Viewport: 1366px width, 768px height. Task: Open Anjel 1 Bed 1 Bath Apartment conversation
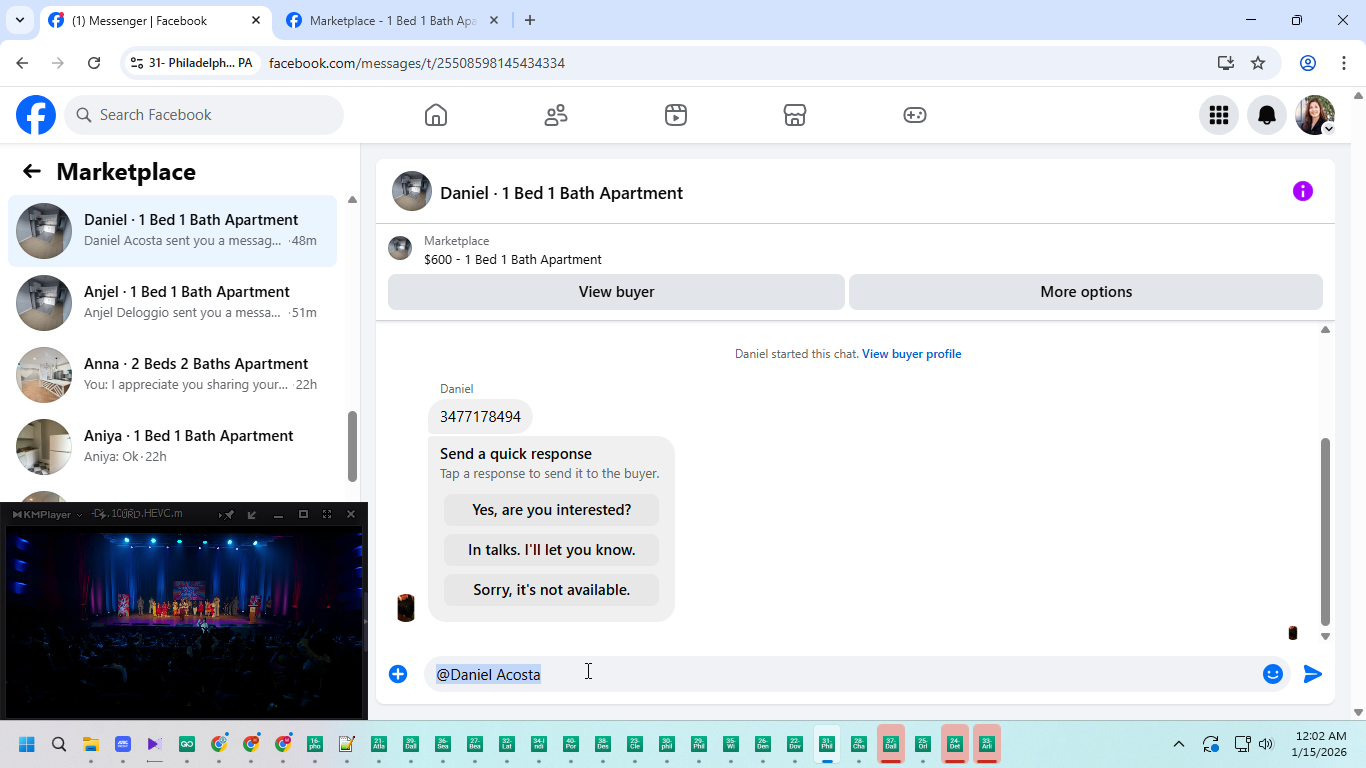click(173, 303)
